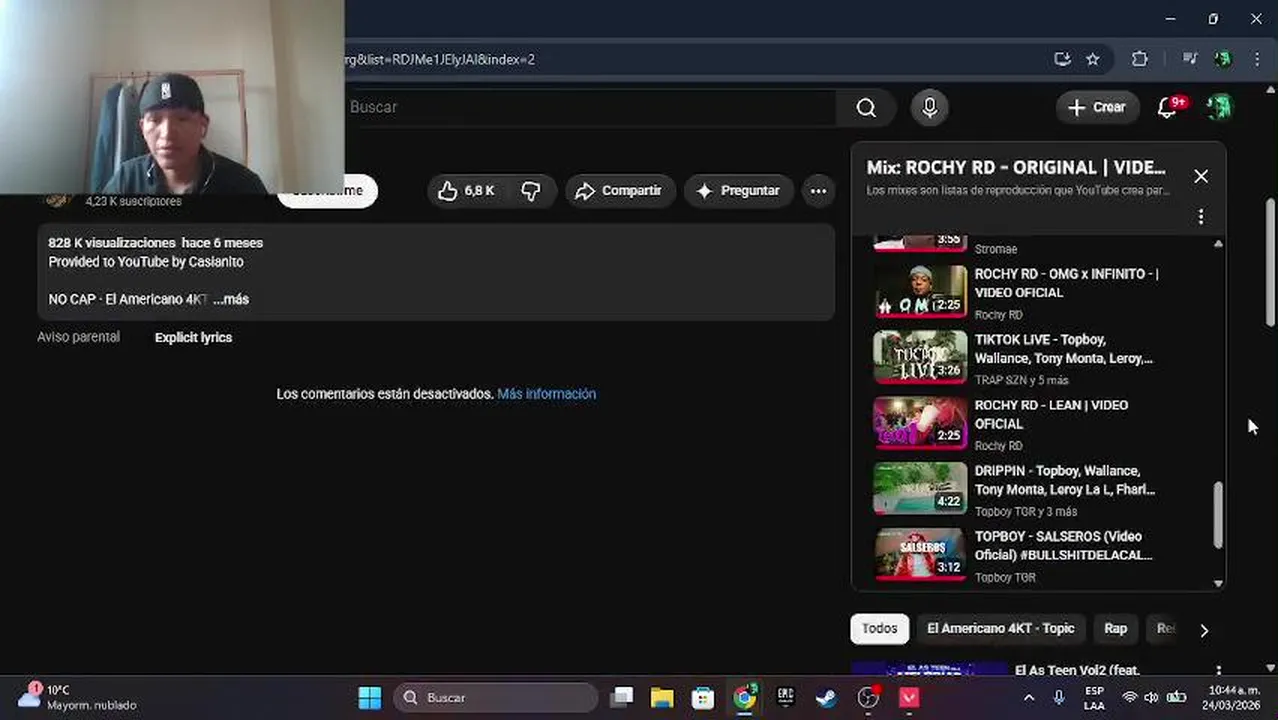
Task: Open the volume tray icon
Action: pyautogui.click(x=1151, y=697)
